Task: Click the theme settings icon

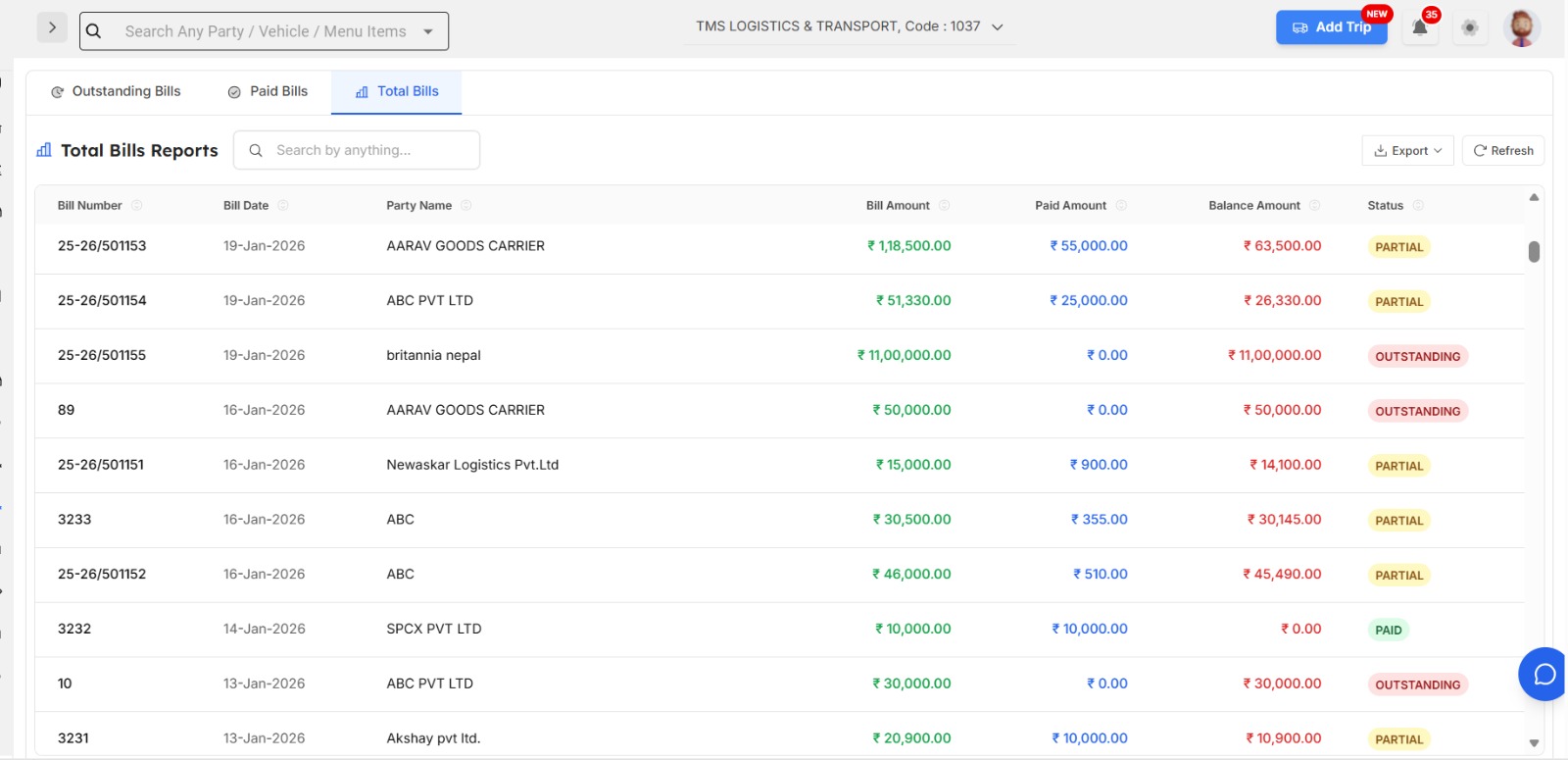Action: (1469, 27)
